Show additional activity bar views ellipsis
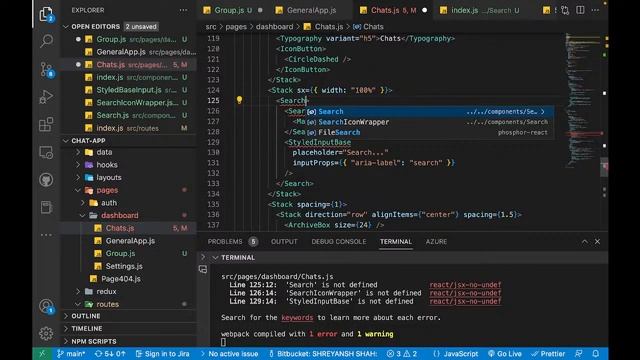Screen dimensions: 640x360 (x=46, y=235)
